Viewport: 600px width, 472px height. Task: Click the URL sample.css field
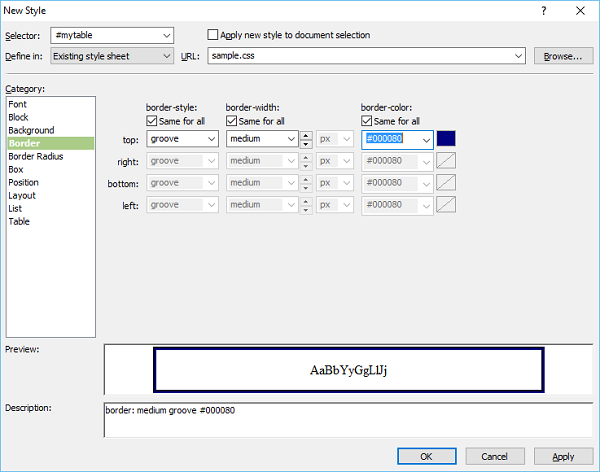pos(366,56)
